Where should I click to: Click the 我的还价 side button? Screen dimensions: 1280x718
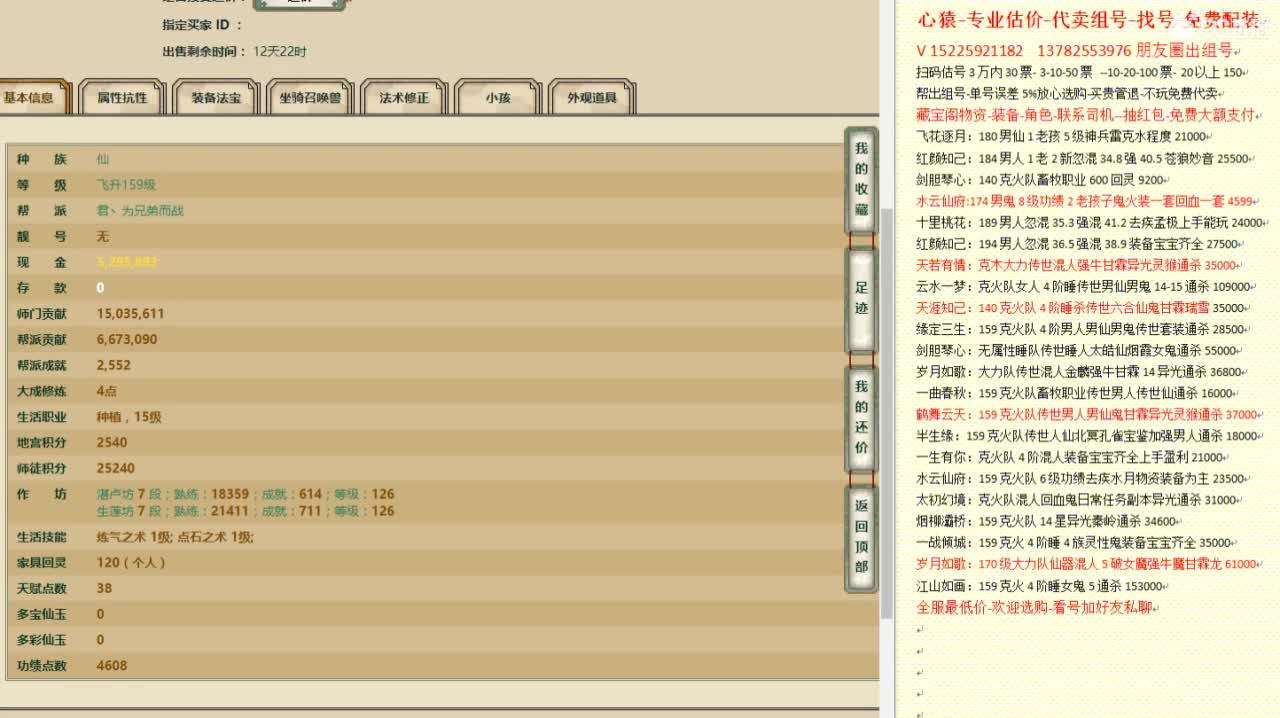click(x=861, y=417)
